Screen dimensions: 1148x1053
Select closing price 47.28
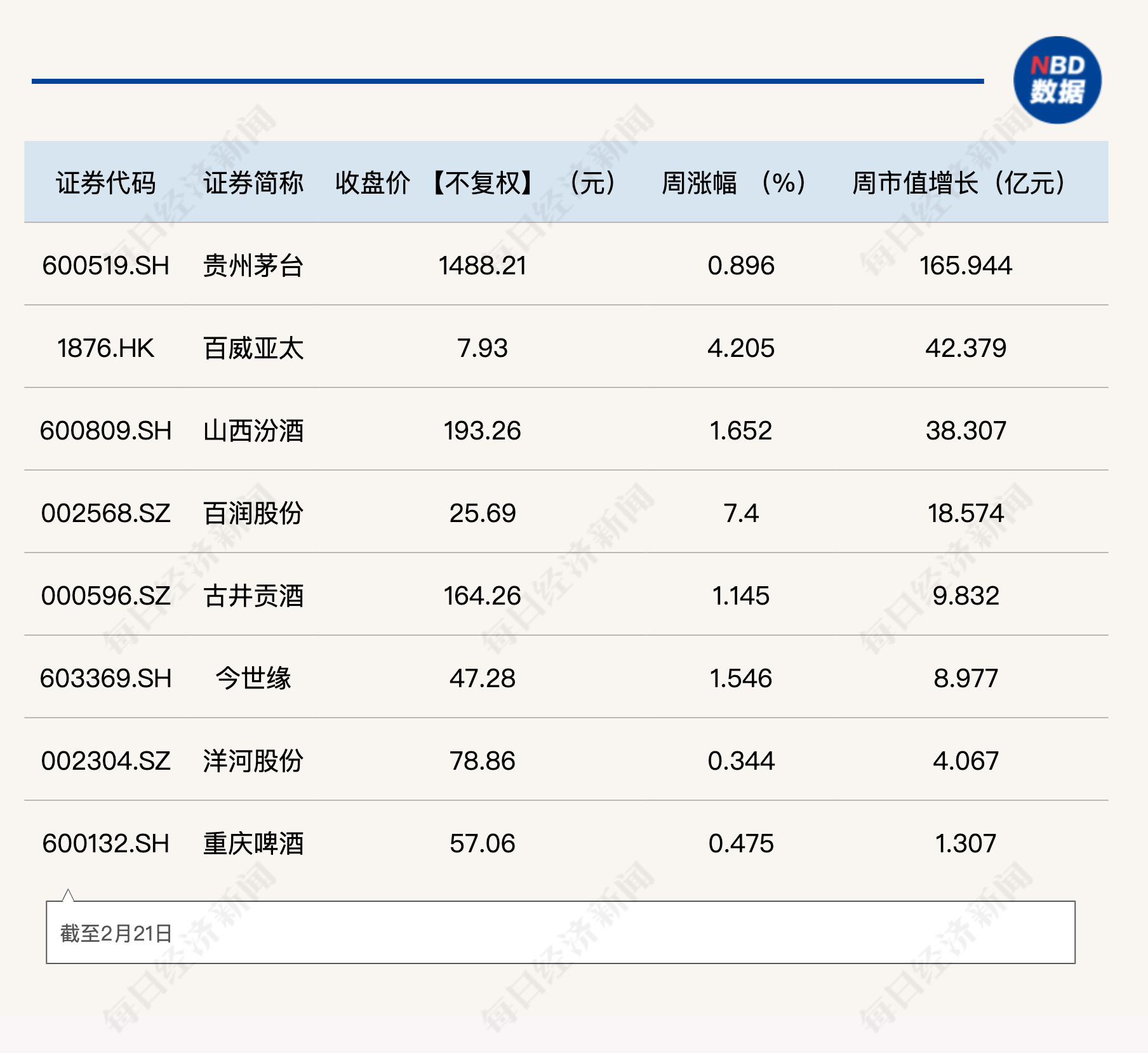coord(483,678)
